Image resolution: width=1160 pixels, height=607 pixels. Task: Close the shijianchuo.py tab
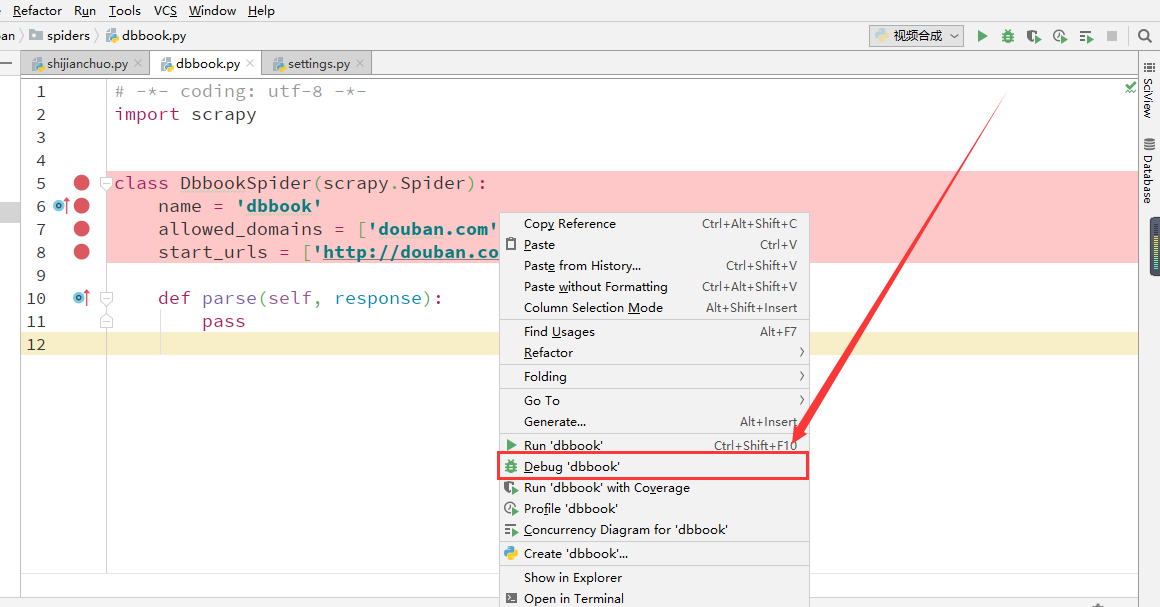[x=138, y=64]
